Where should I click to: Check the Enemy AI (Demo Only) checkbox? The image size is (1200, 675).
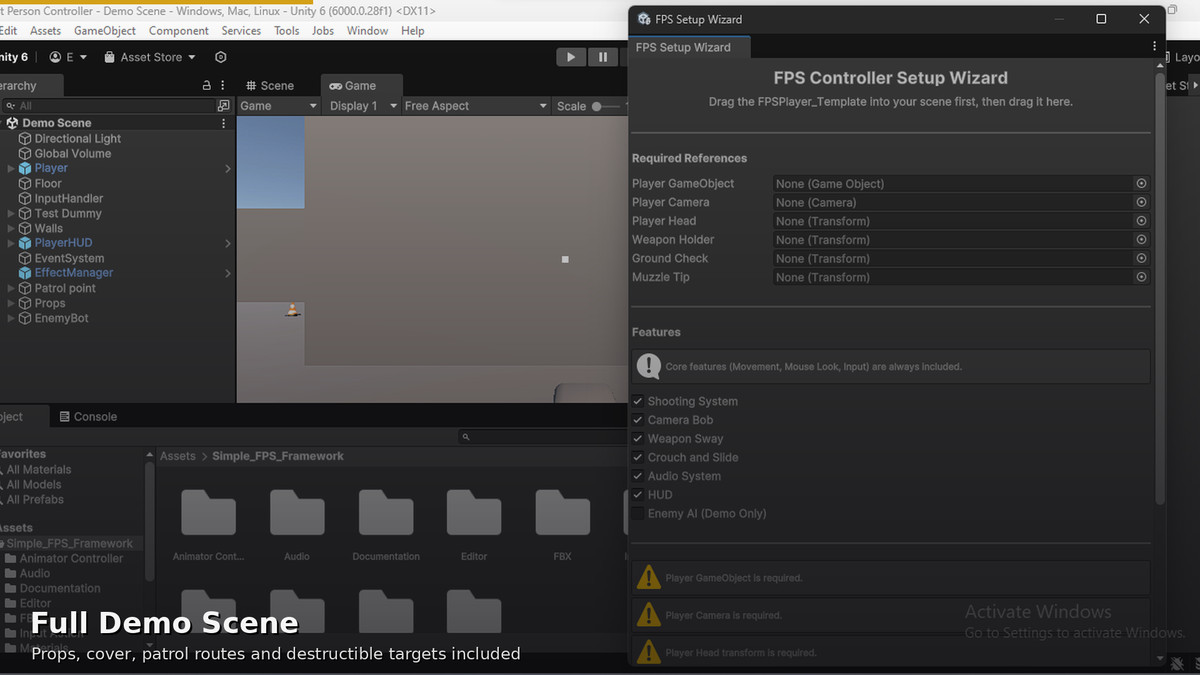(638, 513)
